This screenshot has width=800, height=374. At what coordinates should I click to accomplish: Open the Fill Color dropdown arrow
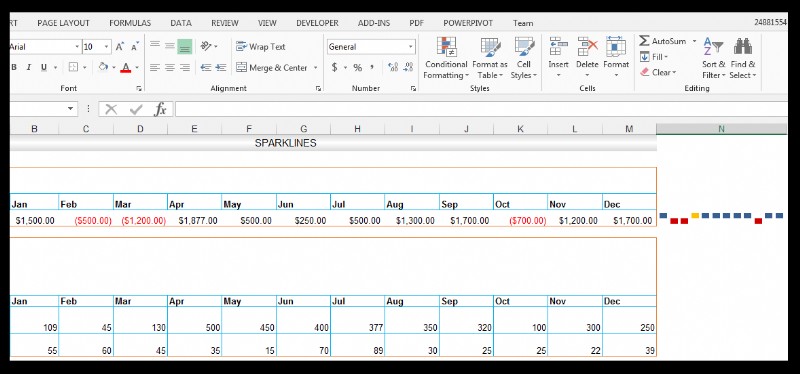coord(113,67)
